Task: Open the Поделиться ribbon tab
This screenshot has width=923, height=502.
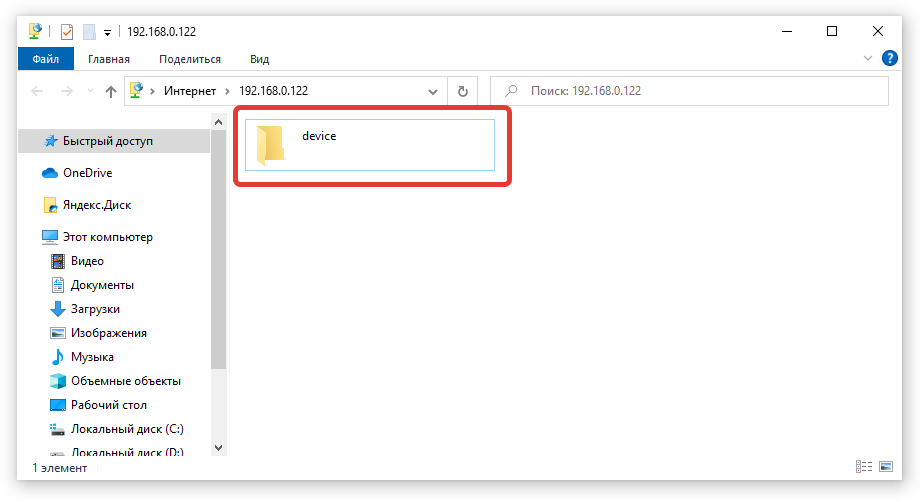Action: pos(190,59)
